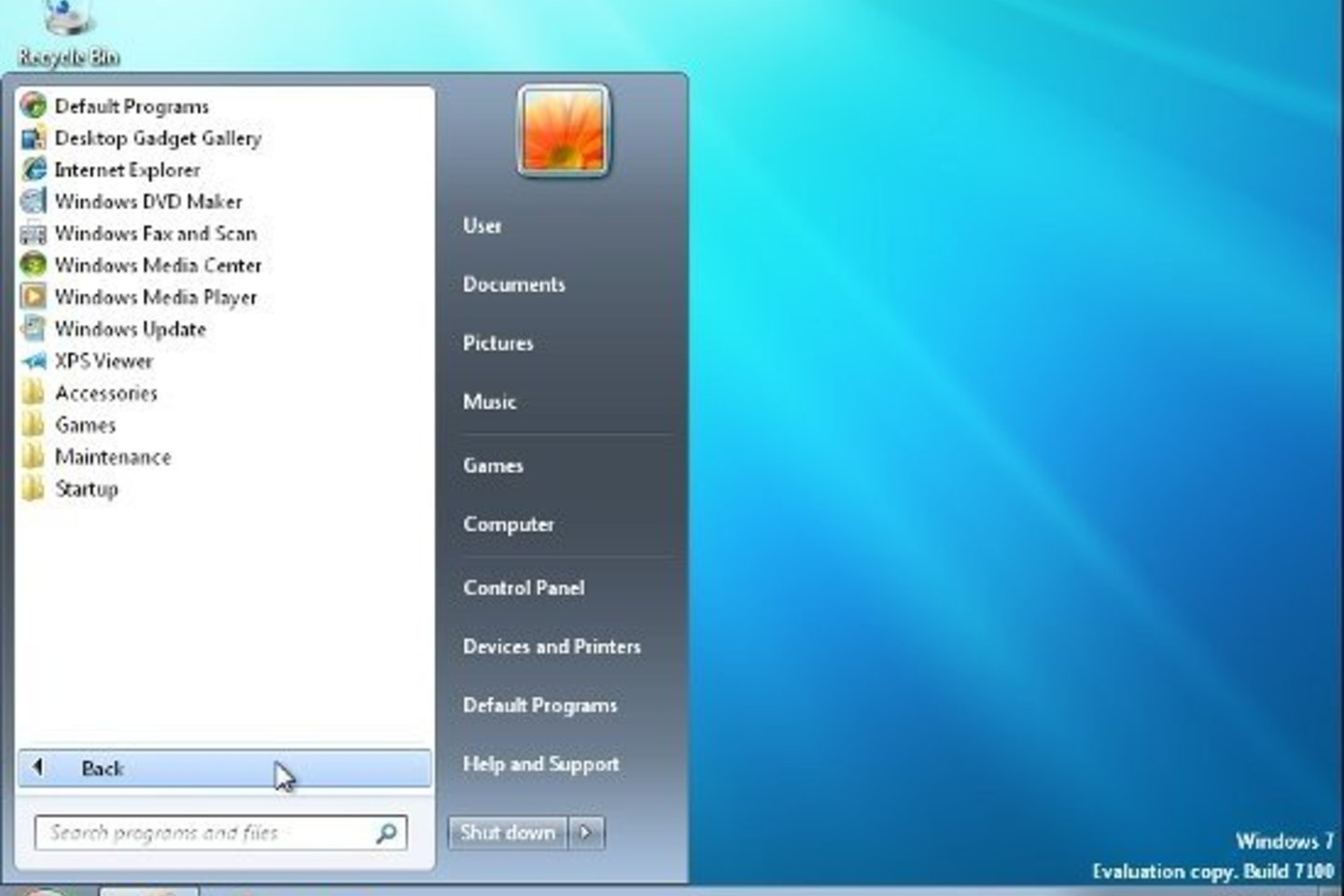1344x896 pixels.
Task: Open Computer from the Start menu
Action: click(x=509, y=525)
